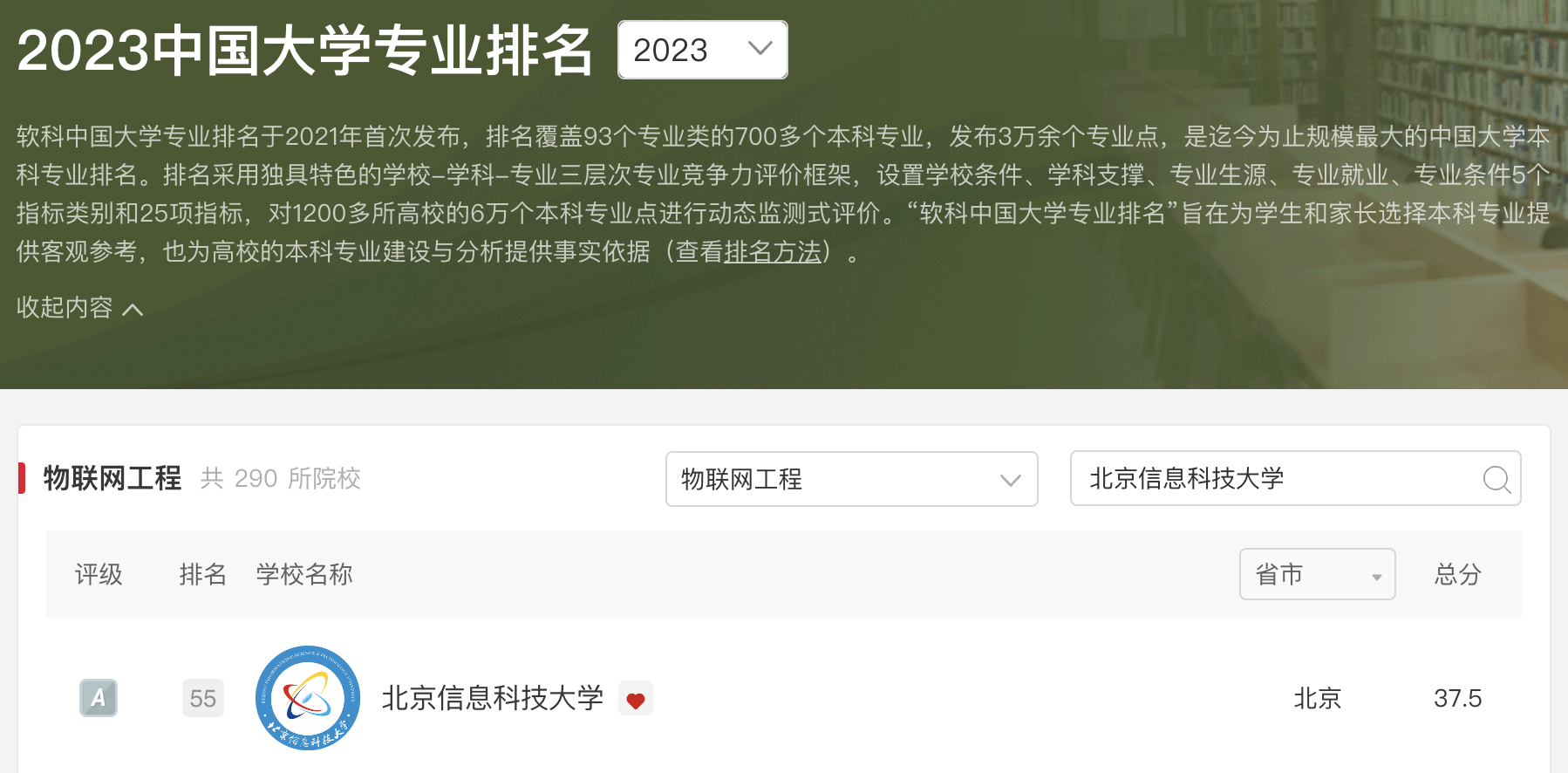Collapse content via 收起内容 link
Screen dimensions: 1568x773
[x=79, y=307]
